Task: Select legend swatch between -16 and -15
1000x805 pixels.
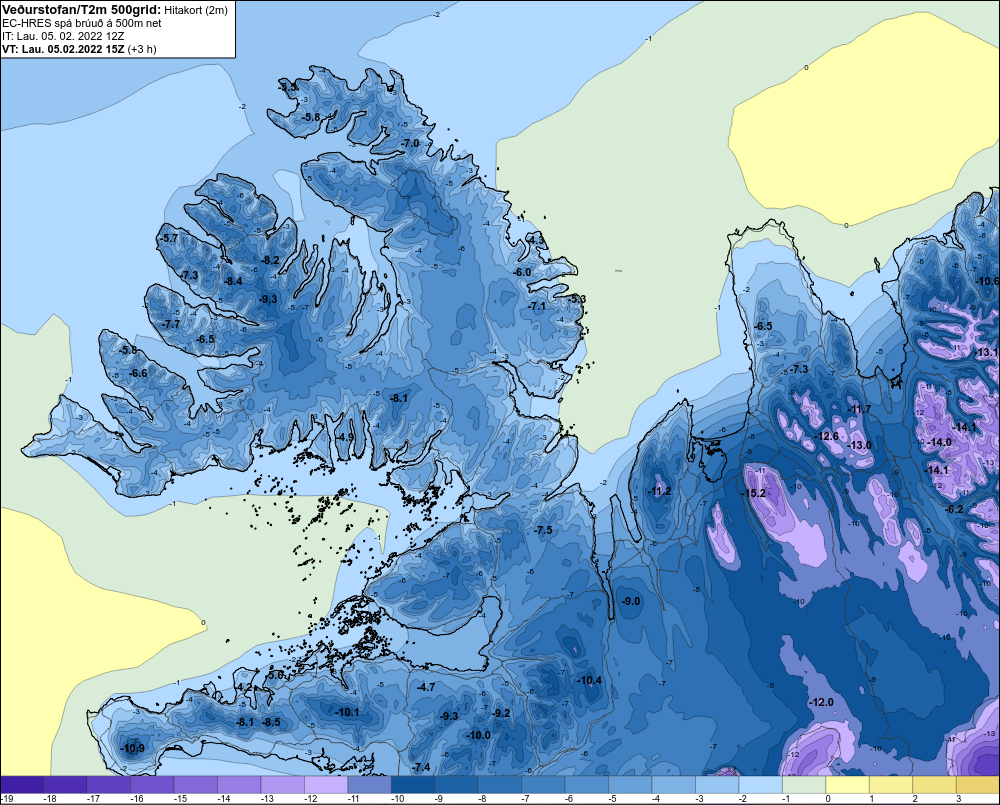Action: point(152,784)
